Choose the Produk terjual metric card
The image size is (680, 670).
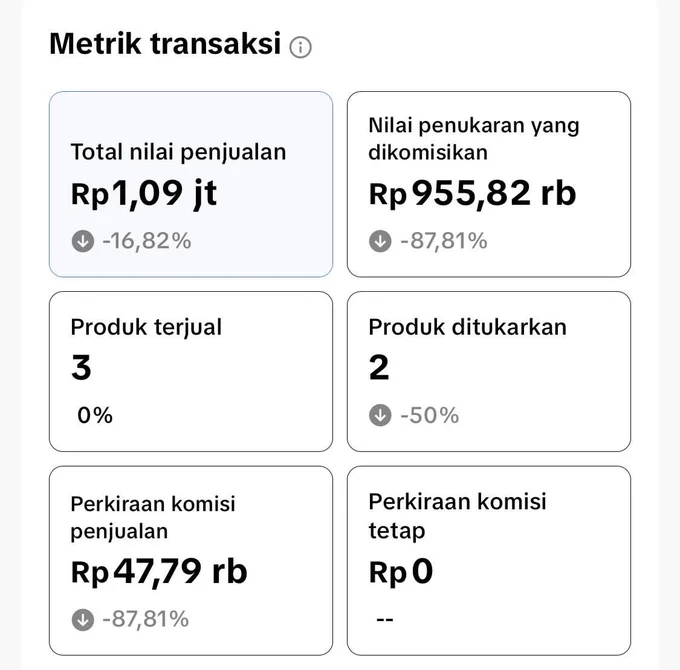click(x=191, y=372)
